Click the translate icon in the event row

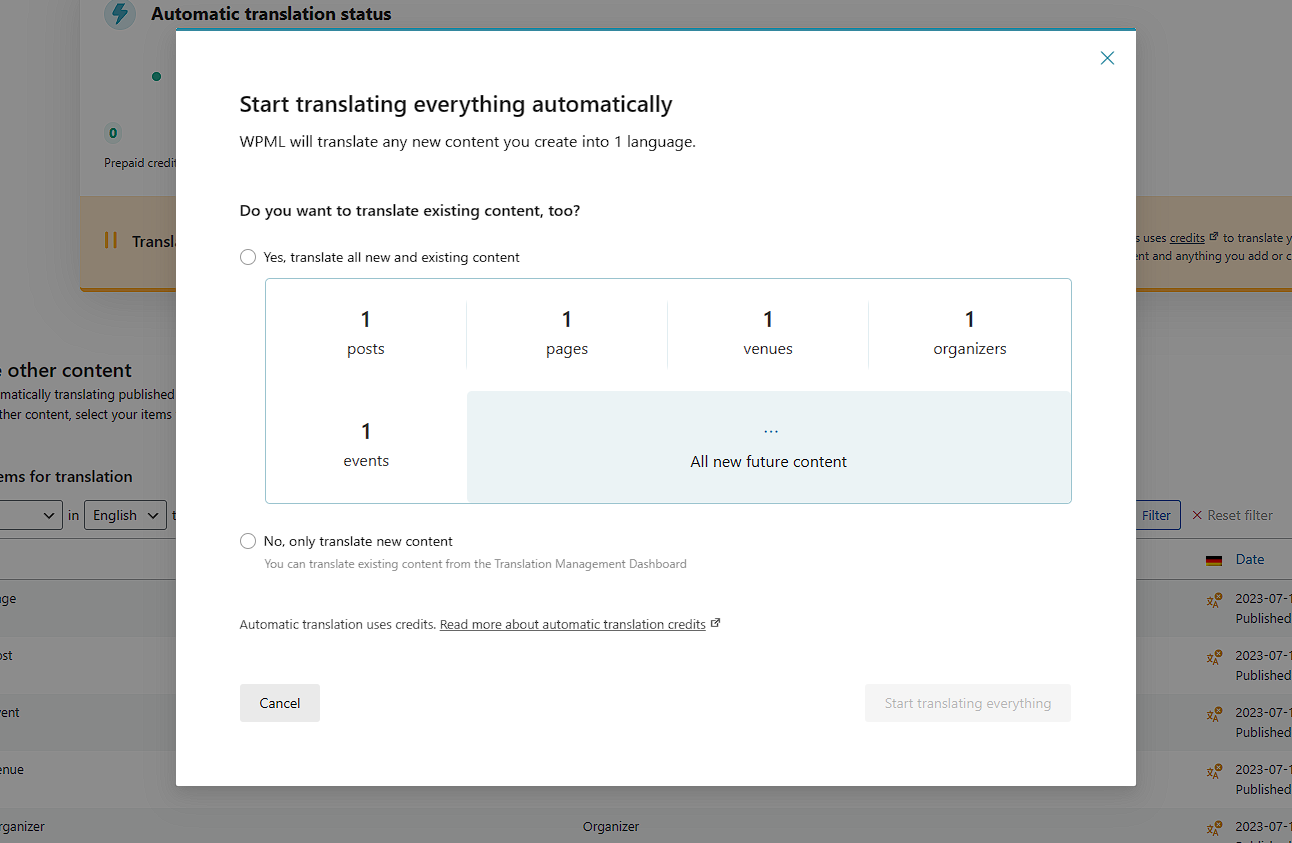tap(1214, 714)
